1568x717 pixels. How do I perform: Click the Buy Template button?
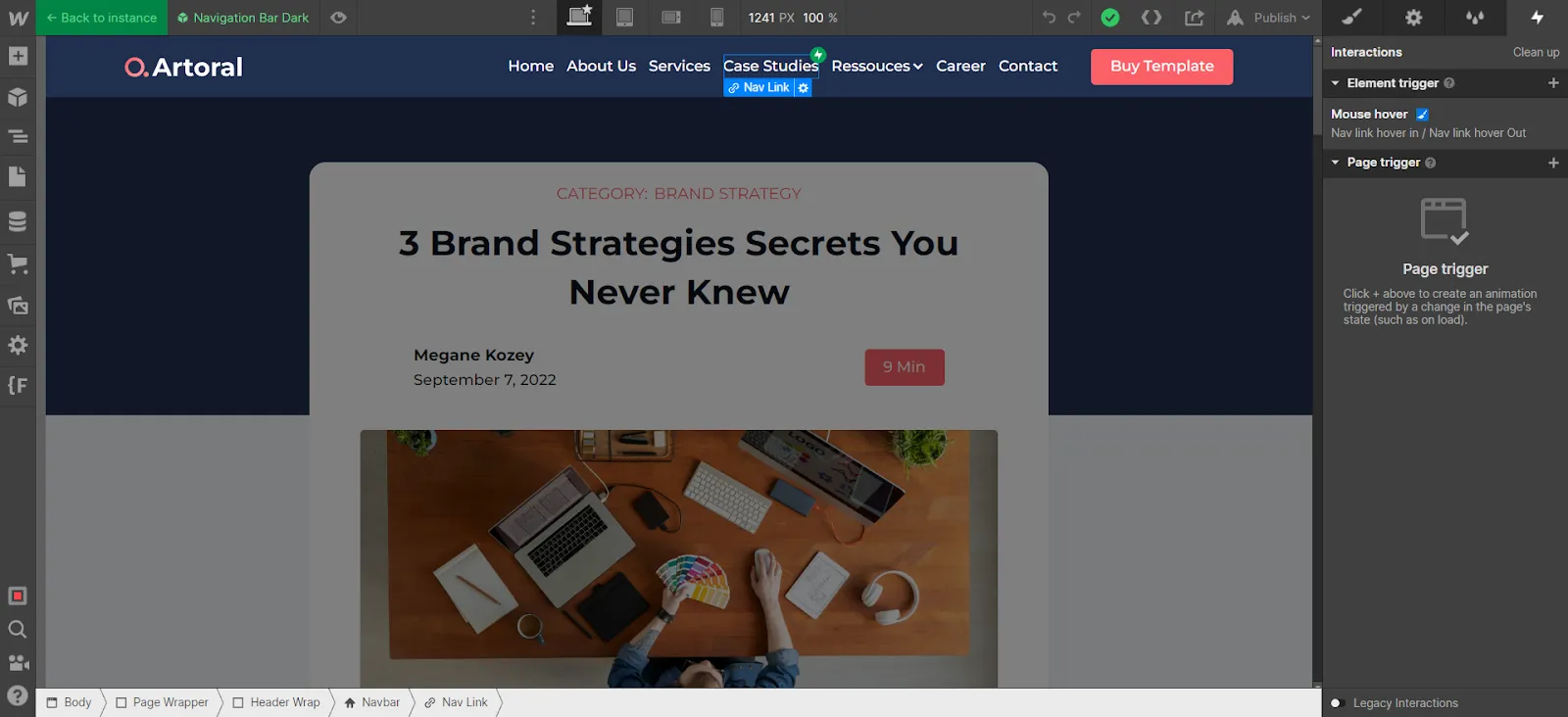[1161, 67]
